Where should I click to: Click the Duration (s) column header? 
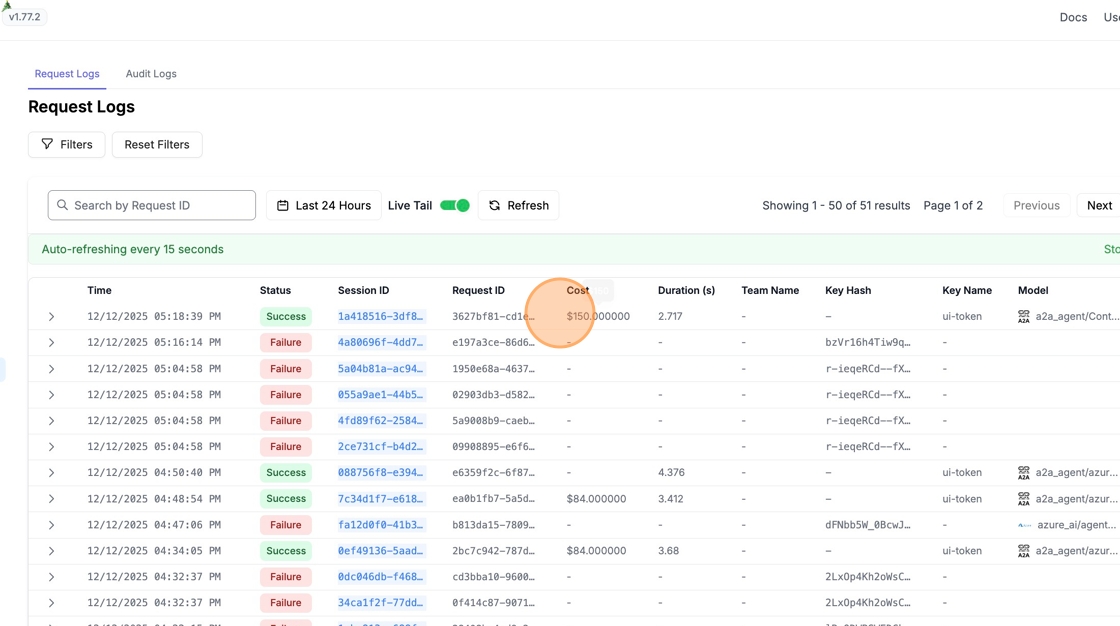(x=686, y=290)
